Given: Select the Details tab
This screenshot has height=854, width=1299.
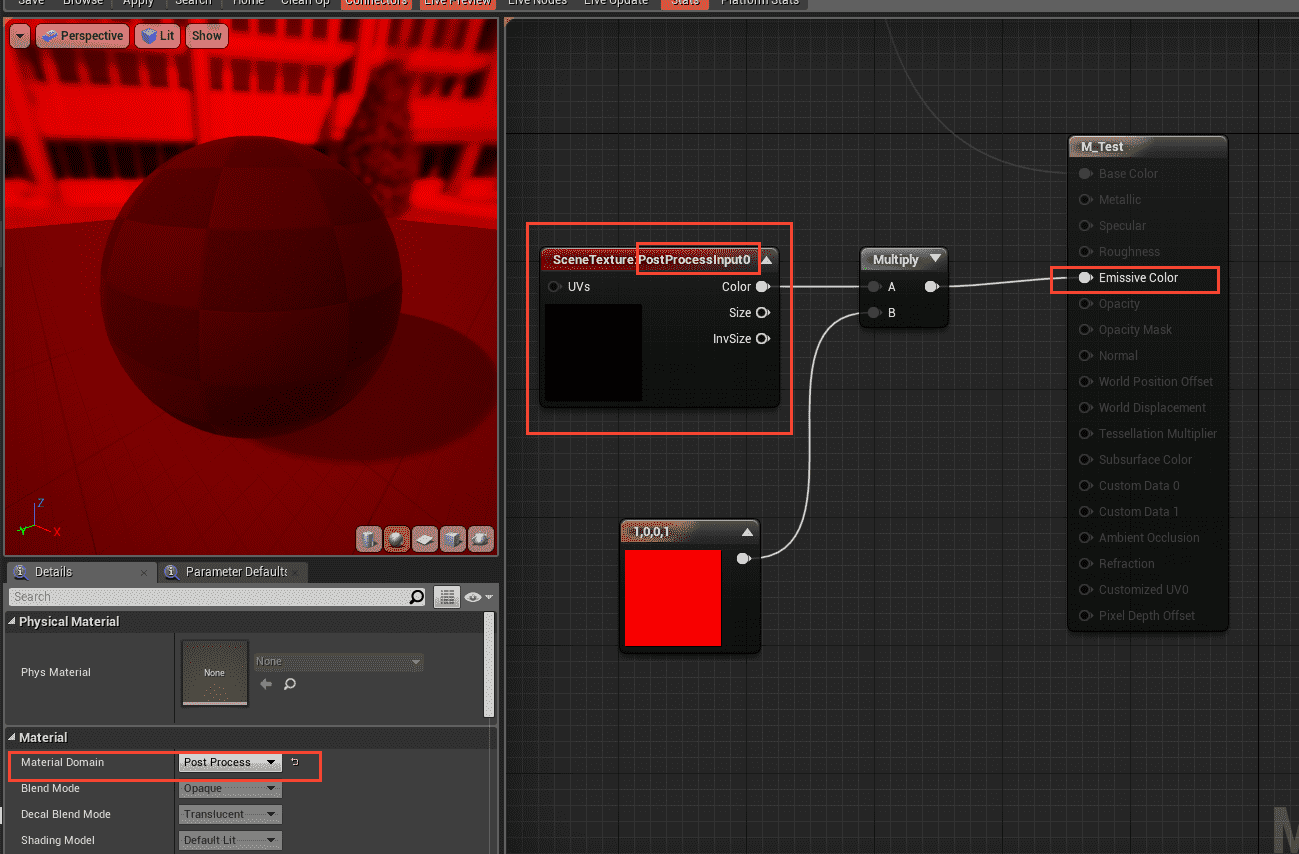Looking at the screenshot, I should tap(53, 572).
